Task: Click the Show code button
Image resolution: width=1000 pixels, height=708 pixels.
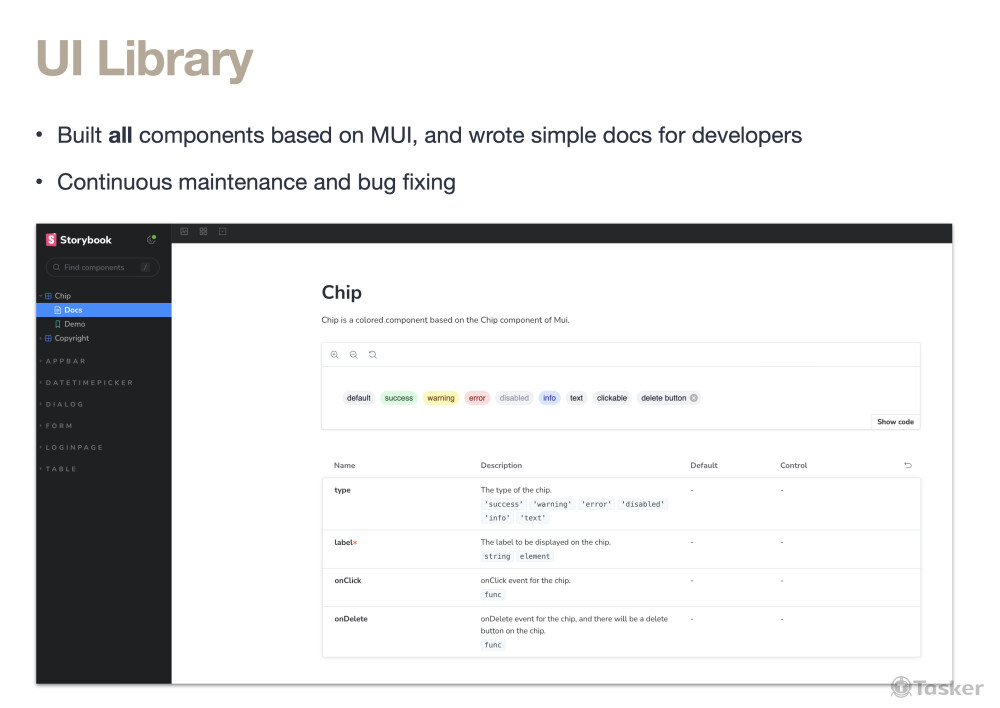Action: (x=895, y=422)
